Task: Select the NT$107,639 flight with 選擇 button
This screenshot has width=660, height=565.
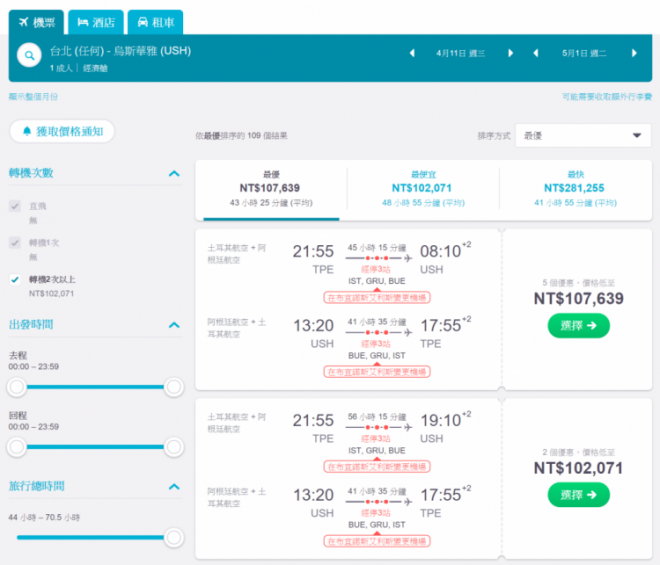Action: (x=578, y=325)
